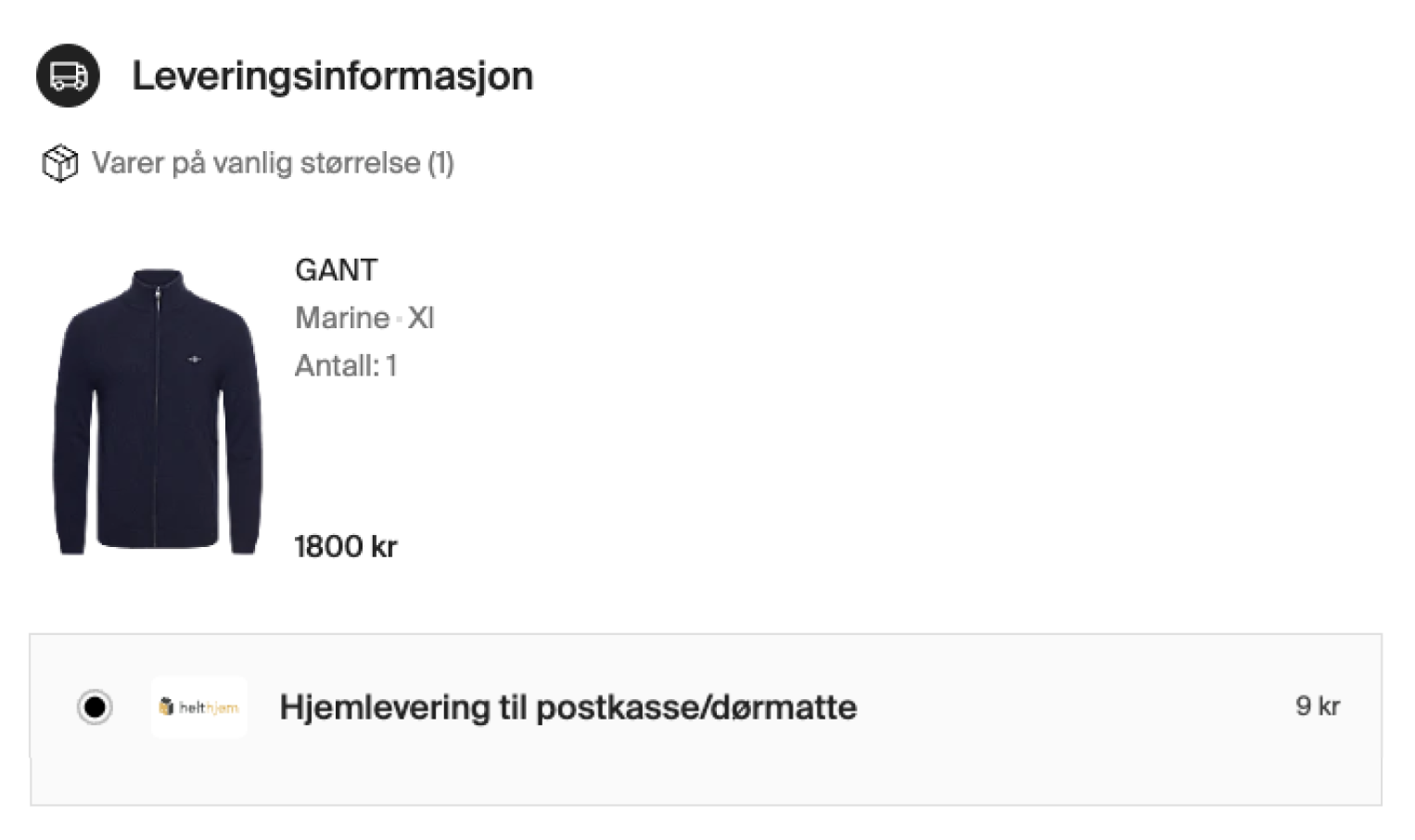Image resolution: width=1415 pixels, height=840 pixels.
Task: Click the GANT brand name
Action: tap(336, 270)
